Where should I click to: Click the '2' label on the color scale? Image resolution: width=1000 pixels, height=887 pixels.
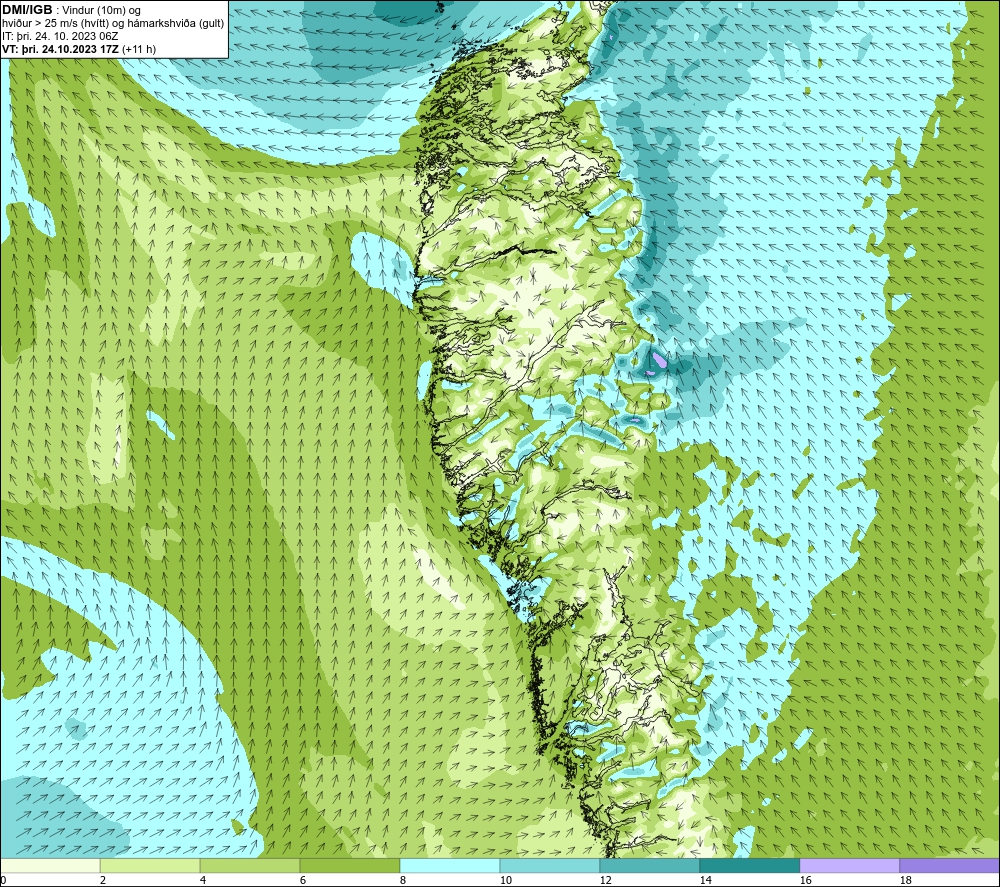tap(103, 880)
